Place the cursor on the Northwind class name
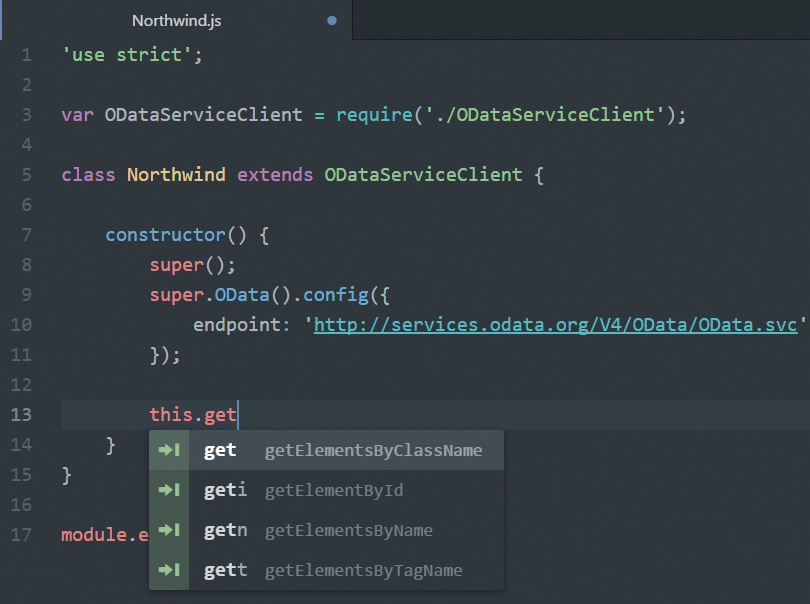This screenshot has width=810, height=604. [x=176, y=175]
